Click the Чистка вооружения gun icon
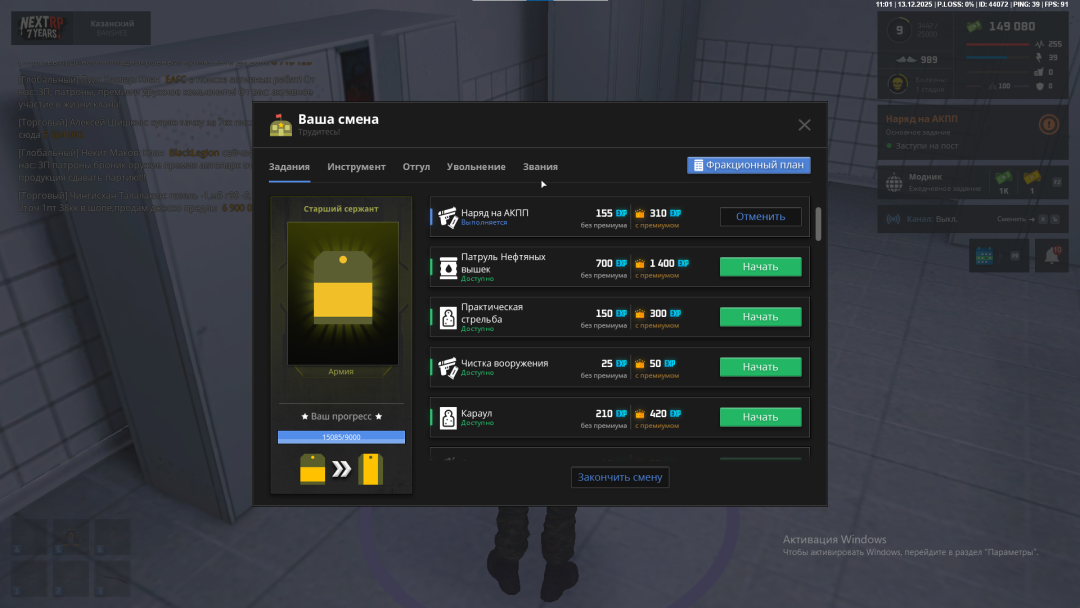 pyautogui.click(x=447, y=367)
